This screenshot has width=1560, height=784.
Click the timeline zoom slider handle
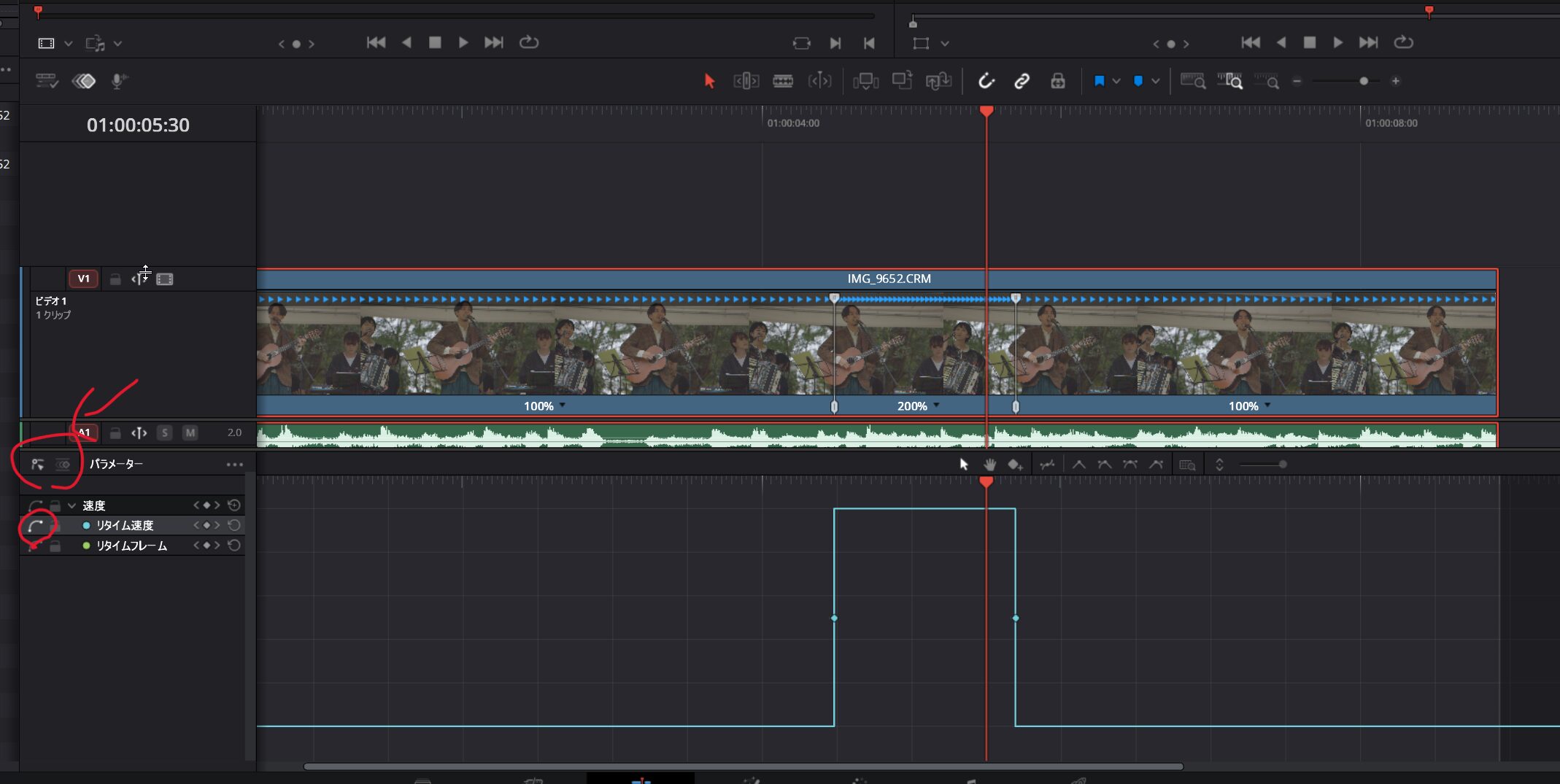tap(1363, 81)
